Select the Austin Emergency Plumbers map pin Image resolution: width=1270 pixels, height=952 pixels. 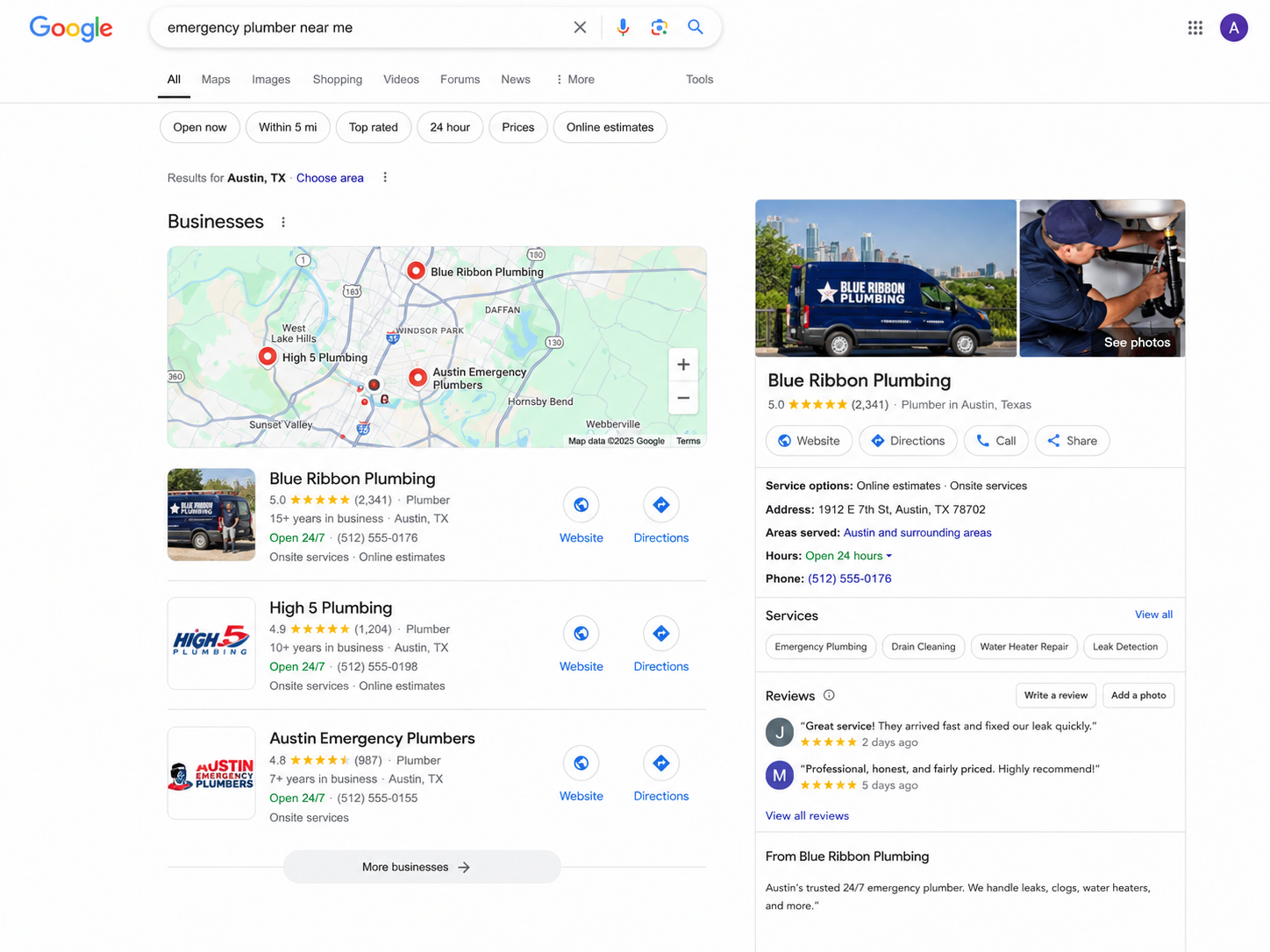pos(418,377)
